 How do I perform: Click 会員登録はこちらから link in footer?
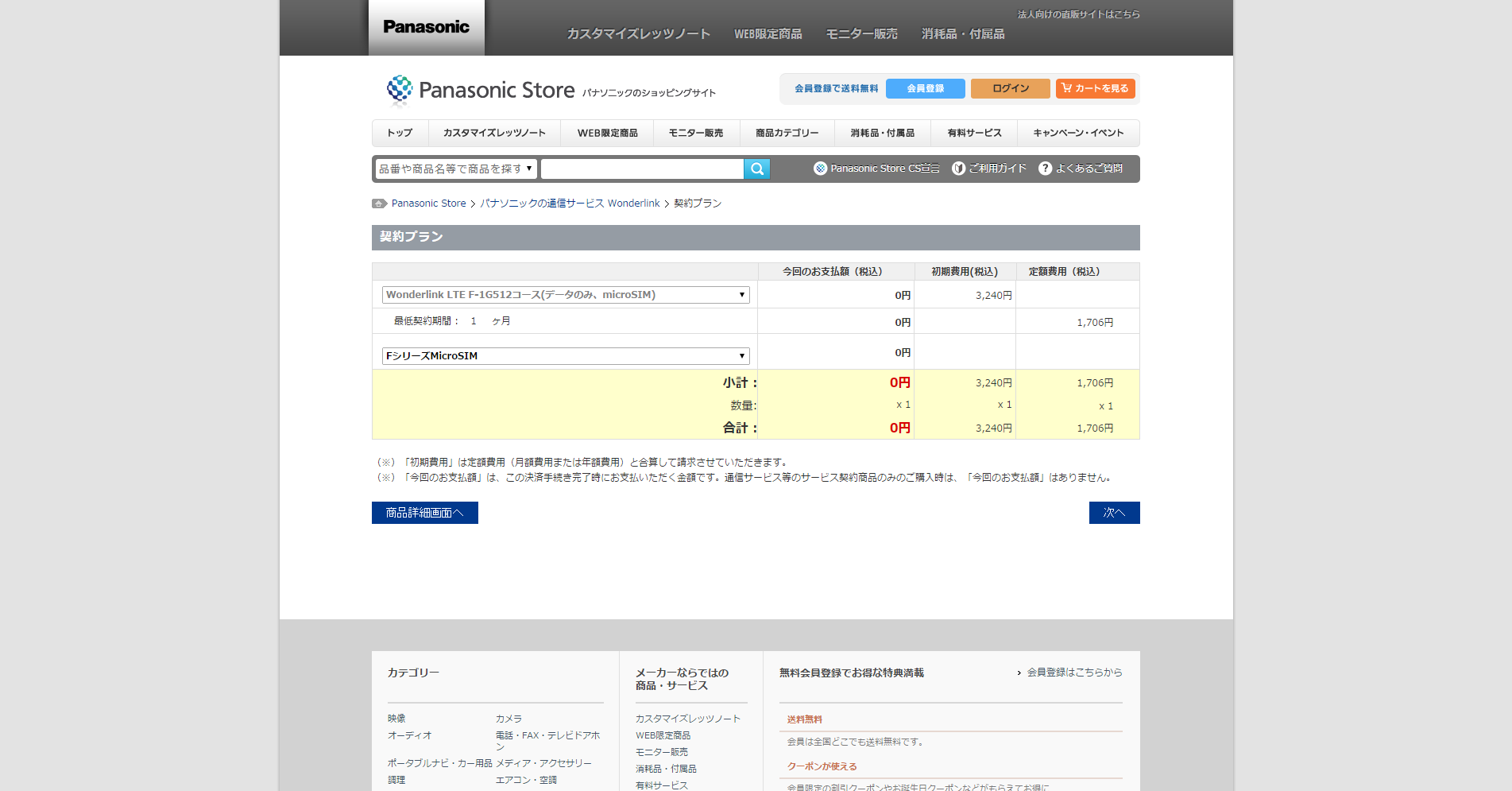(1074, 673)
